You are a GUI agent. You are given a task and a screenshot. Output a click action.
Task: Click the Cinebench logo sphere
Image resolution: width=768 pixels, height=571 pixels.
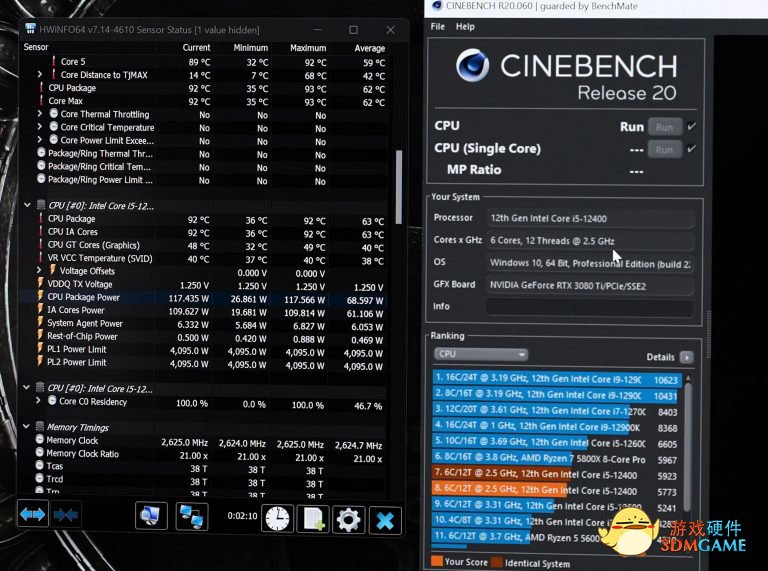pos(472,65)
